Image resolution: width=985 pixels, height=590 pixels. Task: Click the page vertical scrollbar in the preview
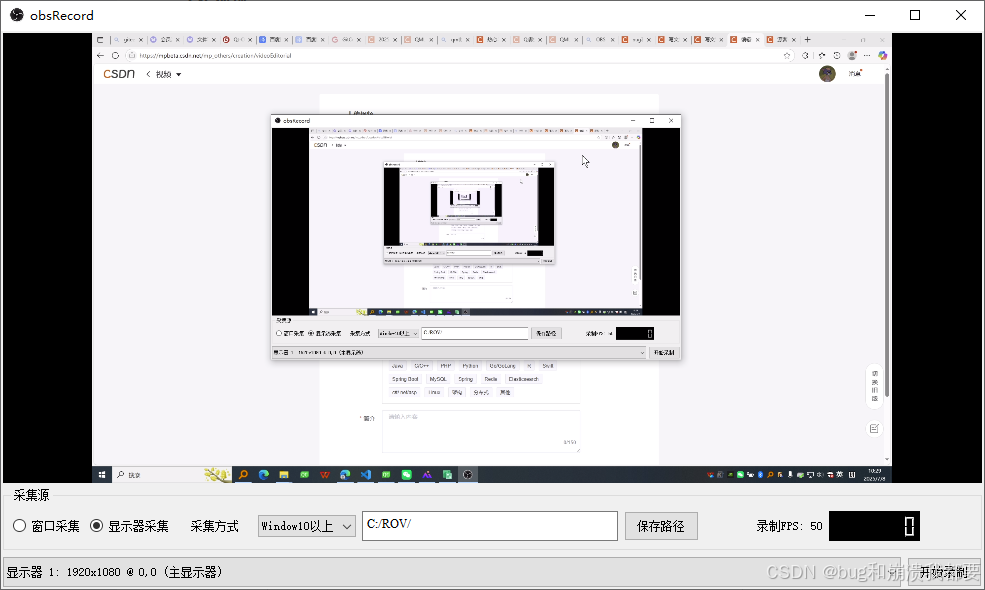pos(886,236)
